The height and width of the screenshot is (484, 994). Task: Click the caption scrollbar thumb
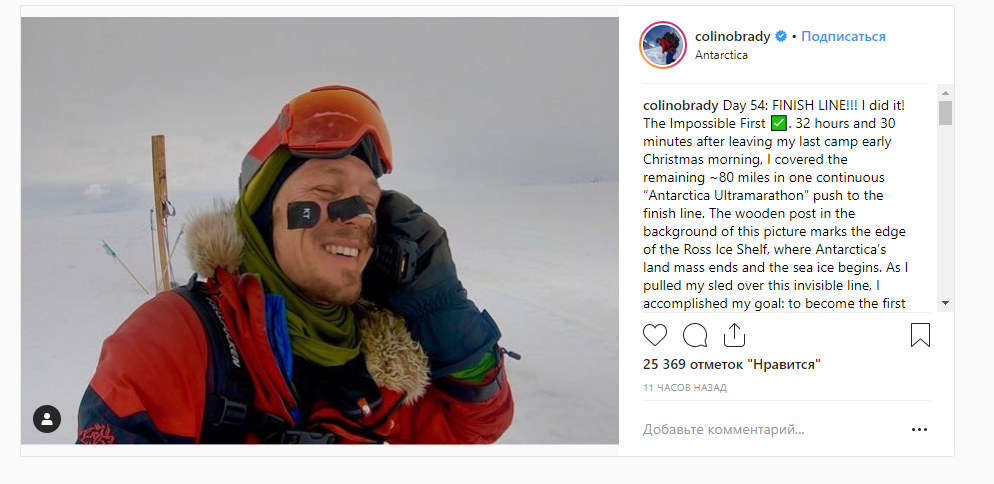pyautogui.click(x=945, y=113)
